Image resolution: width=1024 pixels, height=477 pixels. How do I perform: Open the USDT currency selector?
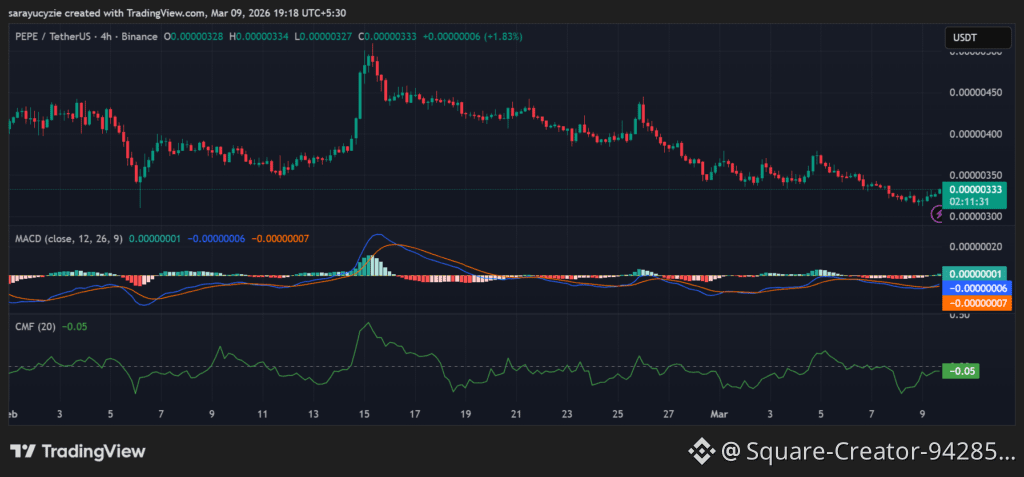[978, 38]
